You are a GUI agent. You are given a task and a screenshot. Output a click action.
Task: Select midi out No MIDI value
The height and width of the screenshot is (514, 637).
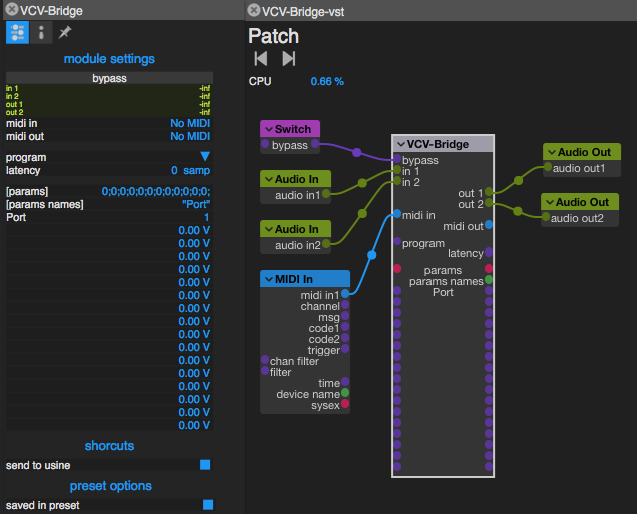pyautogui.click(x=190, y=136)
